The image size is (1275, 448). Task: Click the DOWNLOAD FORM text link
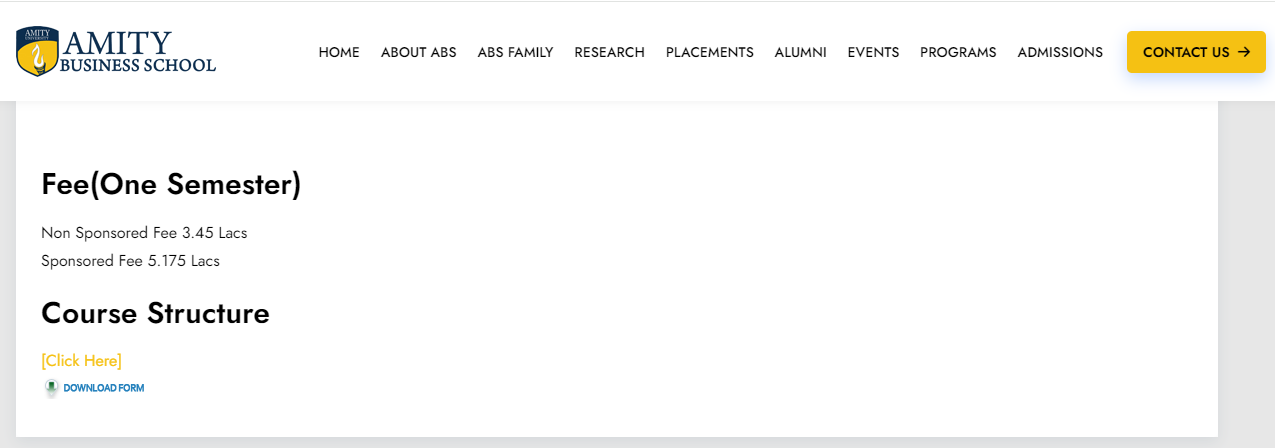[x=104, y=388]
